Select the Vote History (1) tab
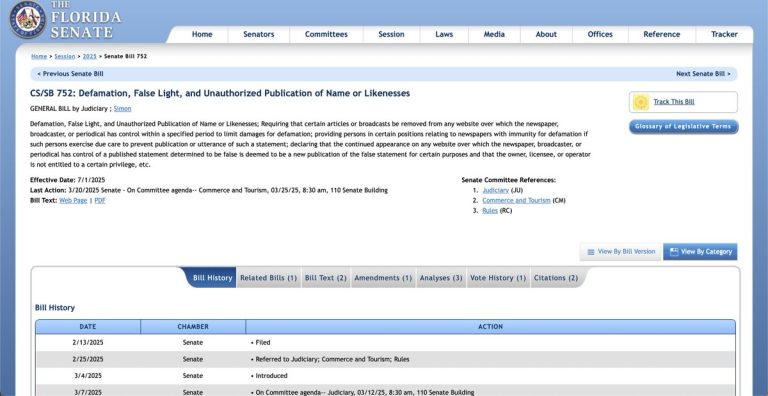 (x=498, y=278)
